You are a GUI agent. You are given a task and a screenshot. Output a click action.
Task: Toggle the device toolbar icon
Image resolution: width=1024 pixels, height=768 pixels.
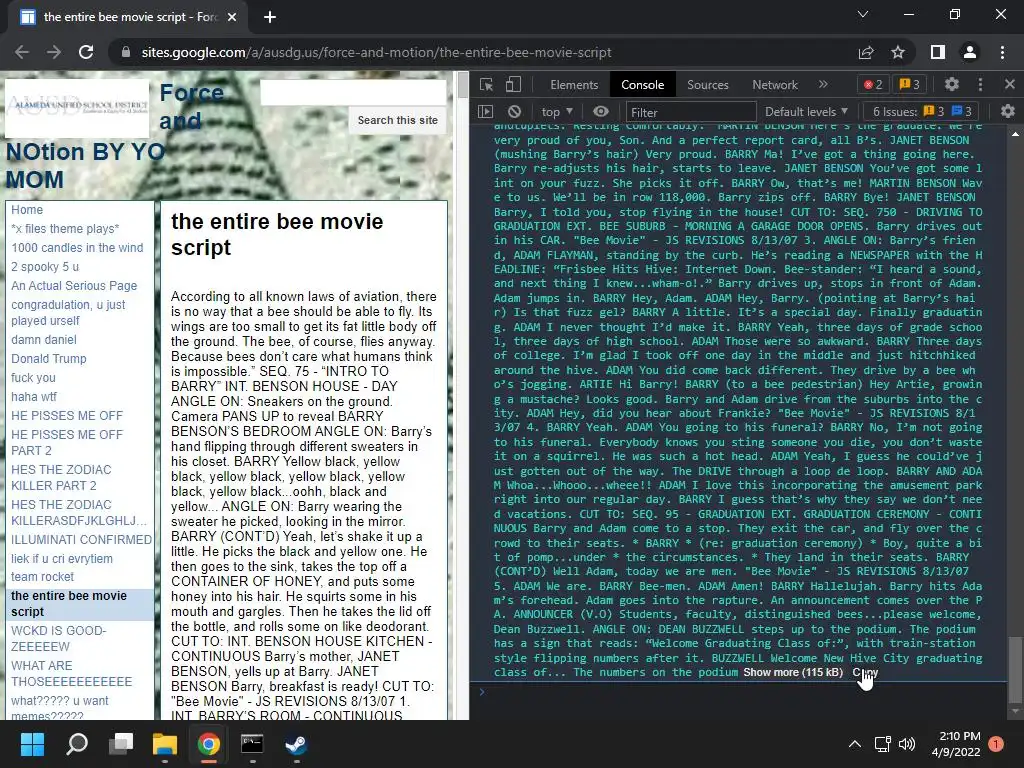[513, 85]
